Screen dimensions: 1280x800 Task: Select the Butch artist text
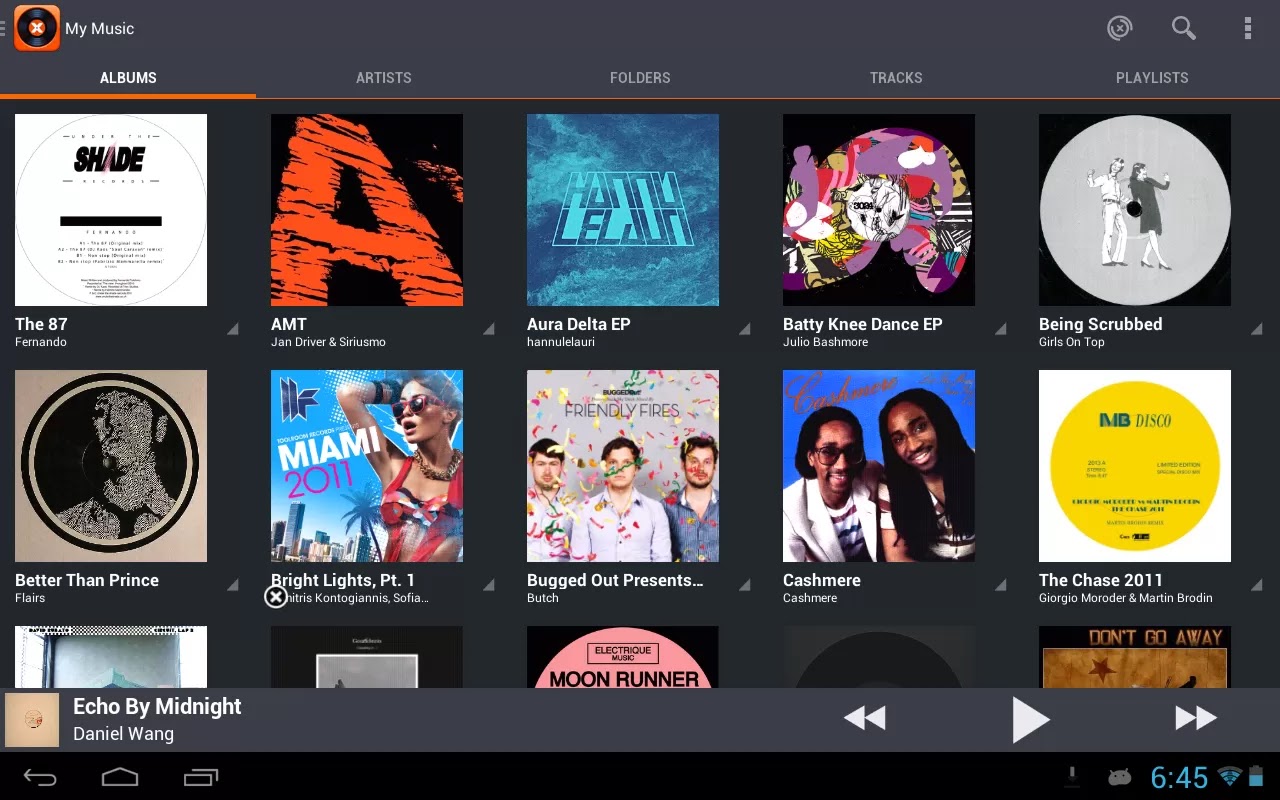click(543, 598)
